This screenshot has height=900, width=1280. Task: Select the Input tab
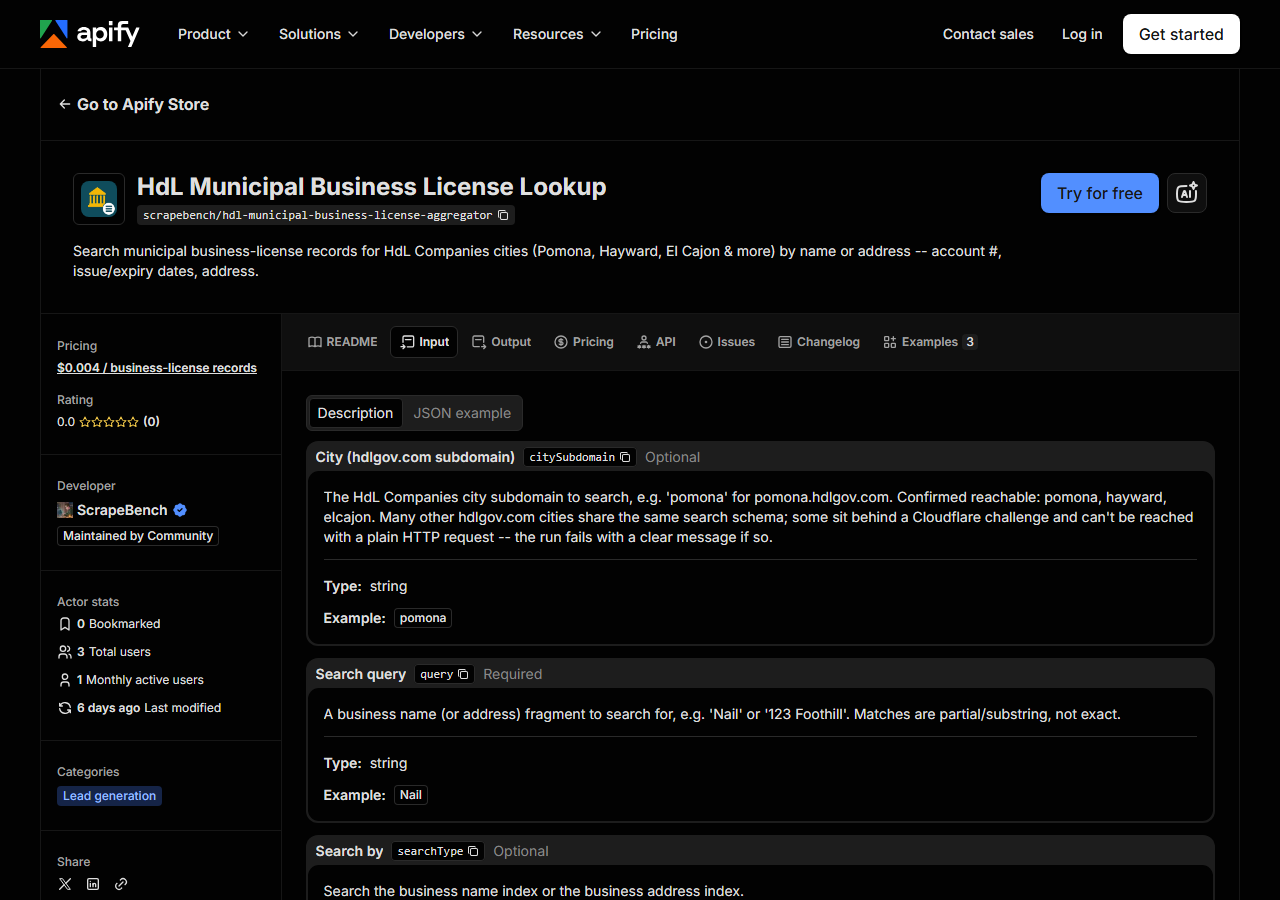(424, 342)
